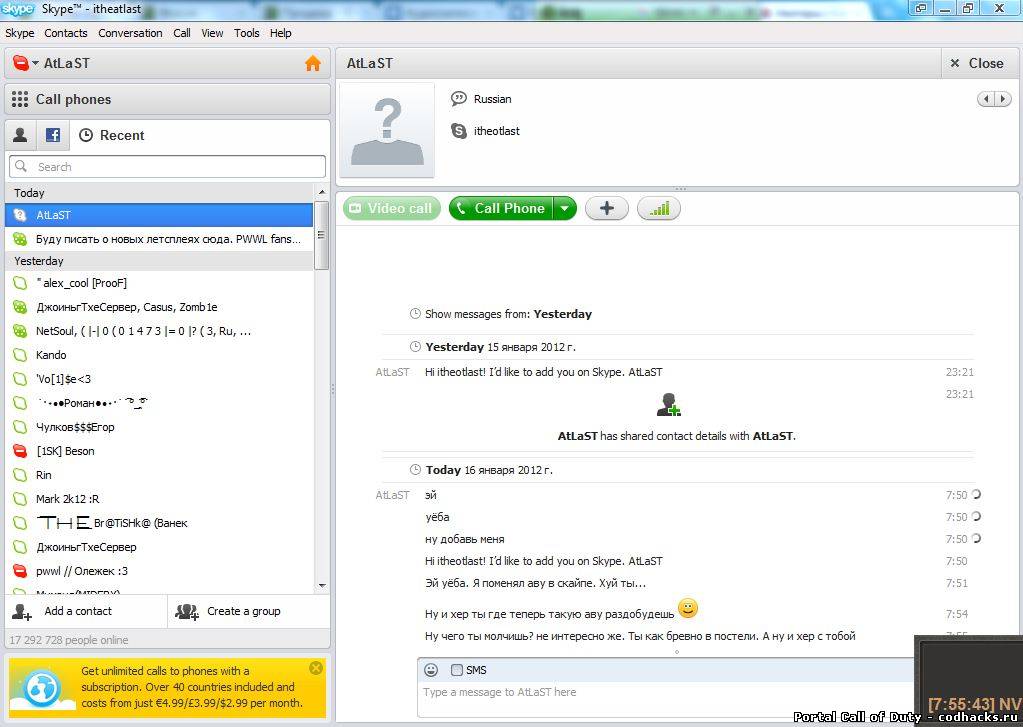1023x727 pixels.
Task: Click the left profile pager arrow
Action: coord(986,99)
